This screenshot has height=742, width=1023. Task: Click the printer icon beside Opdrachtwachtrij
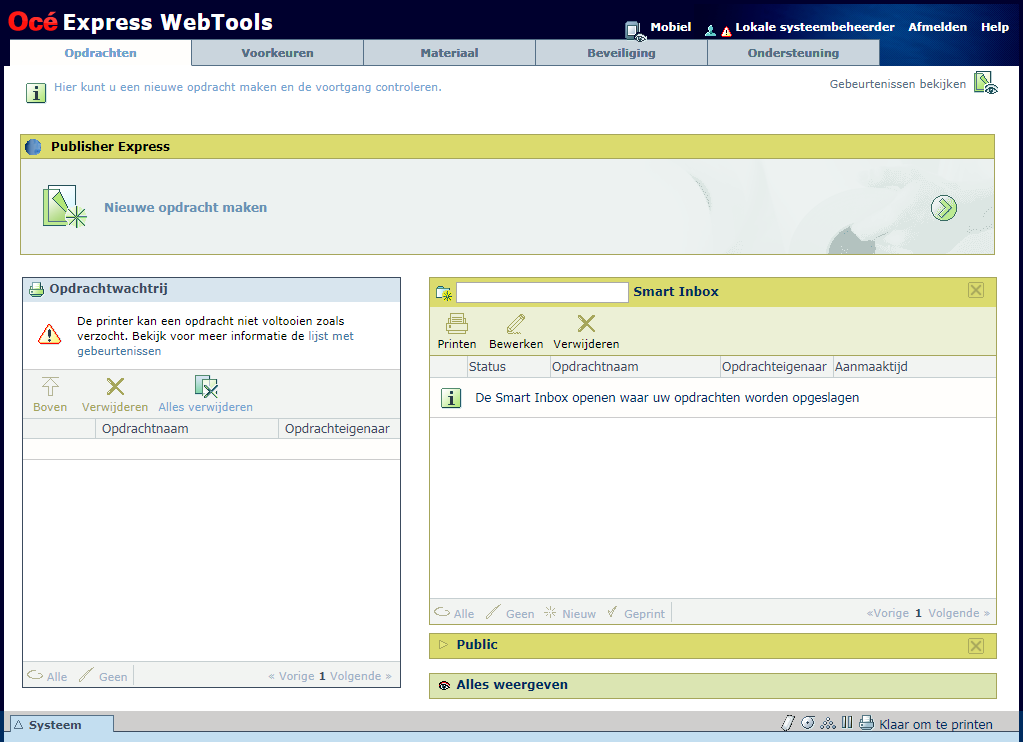(37, 289)
